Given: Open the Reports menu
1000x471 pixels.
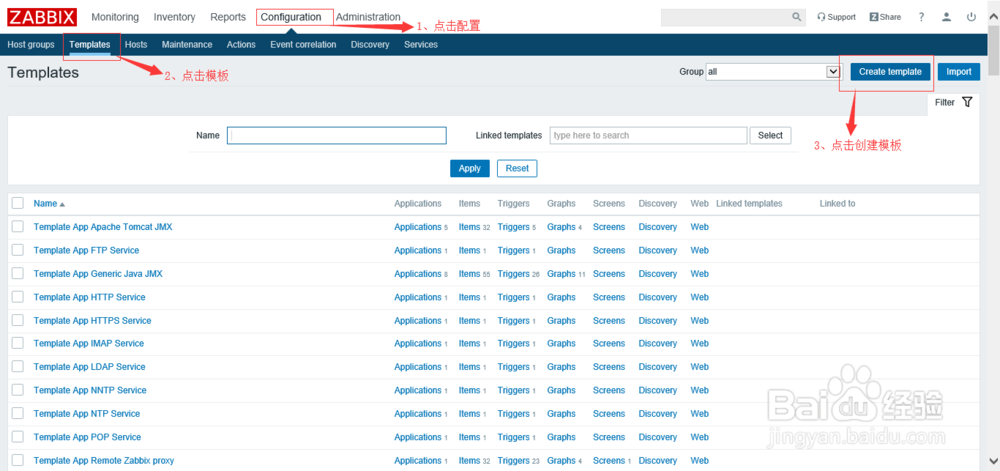Looking at the screenshot, I should point(228,17).
